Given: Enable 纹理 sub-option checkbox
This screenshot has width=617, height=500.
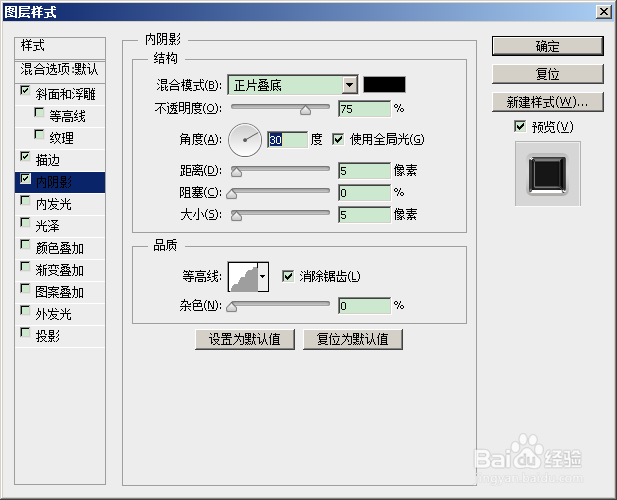Looking at the screenshot, I should coord(39,135).
